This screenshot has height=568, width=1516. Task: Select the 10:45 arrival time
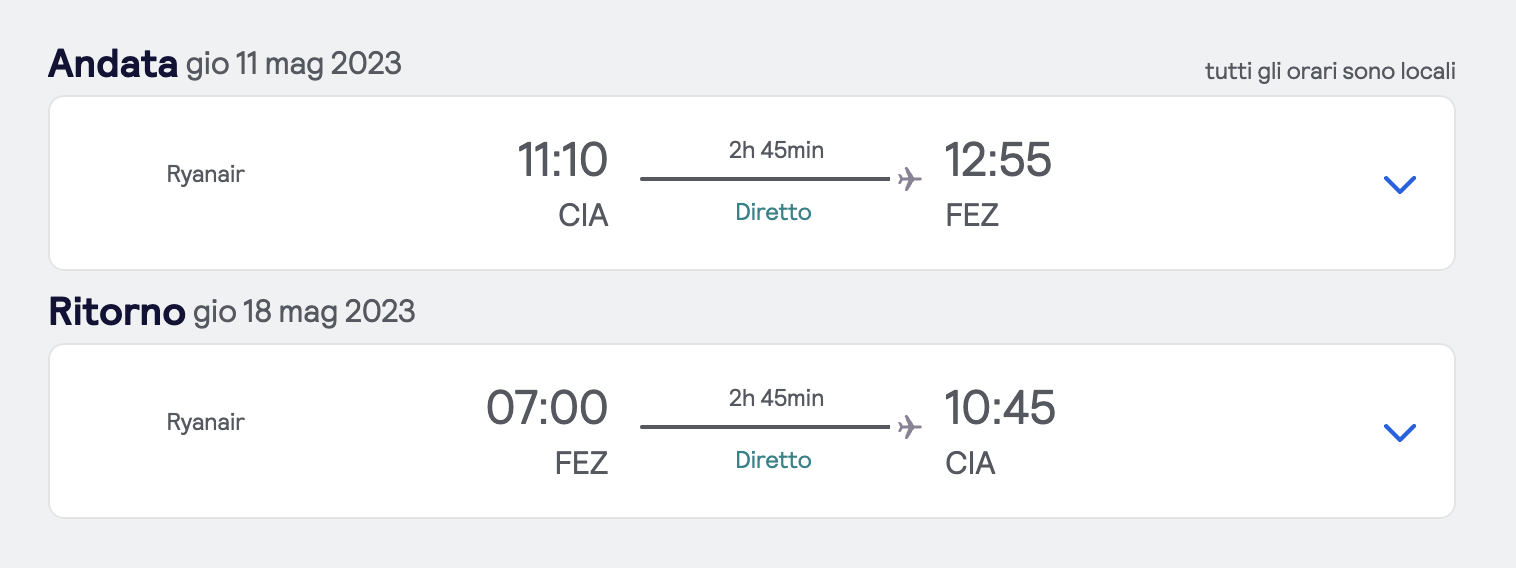[x=1000, y=408]
